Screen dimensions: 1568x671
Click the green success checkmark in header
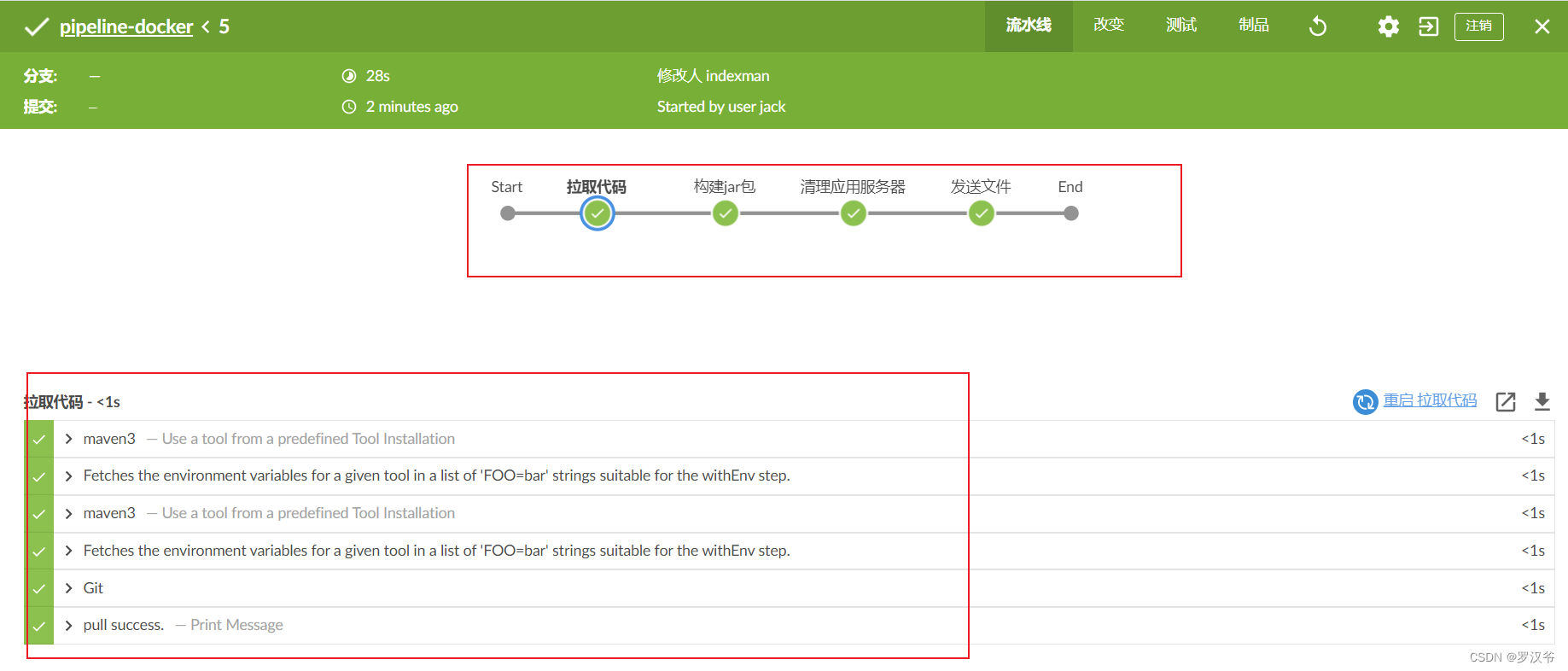click(37, 27)
